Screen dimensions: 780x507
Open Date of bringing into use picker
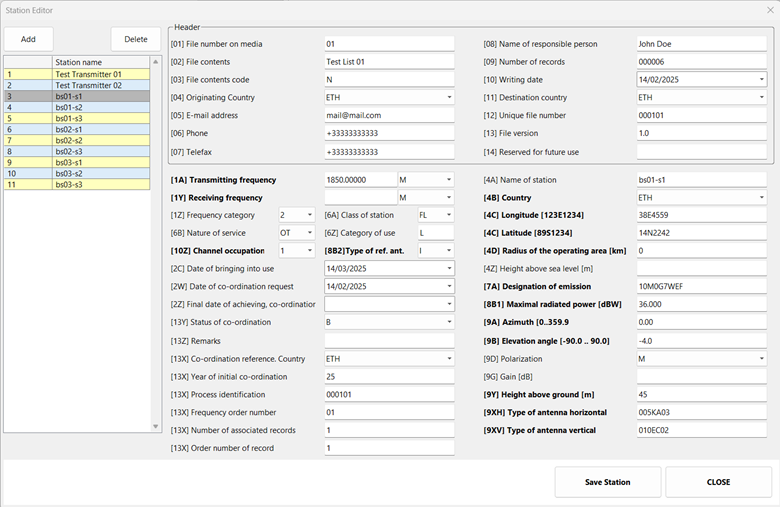click(449, 268)
